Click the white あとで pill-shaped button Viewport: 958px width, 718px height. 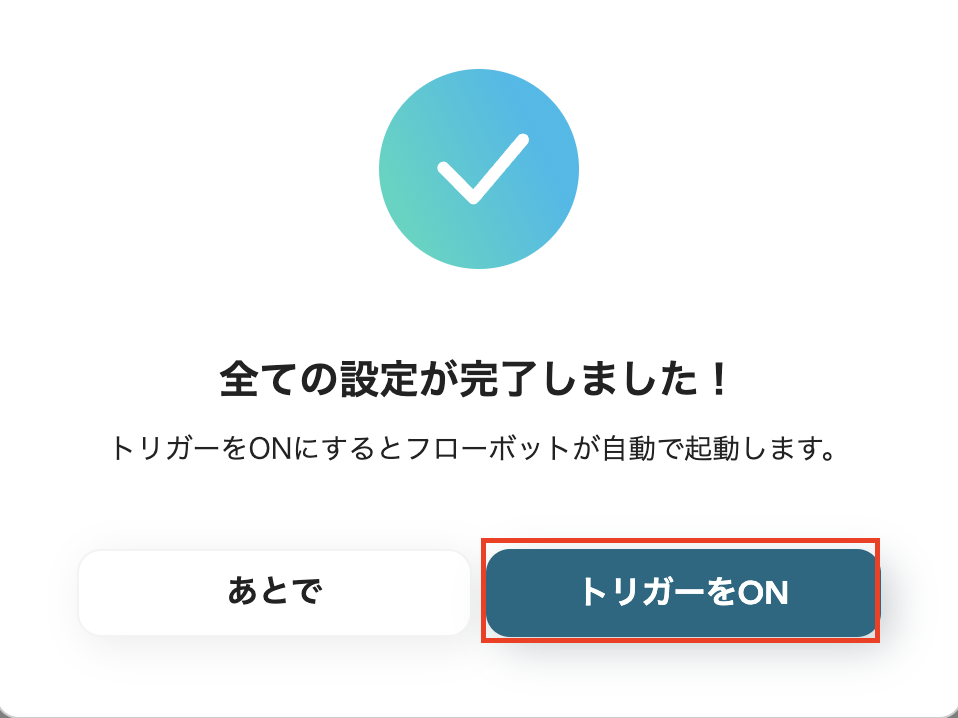click(273, 592)
